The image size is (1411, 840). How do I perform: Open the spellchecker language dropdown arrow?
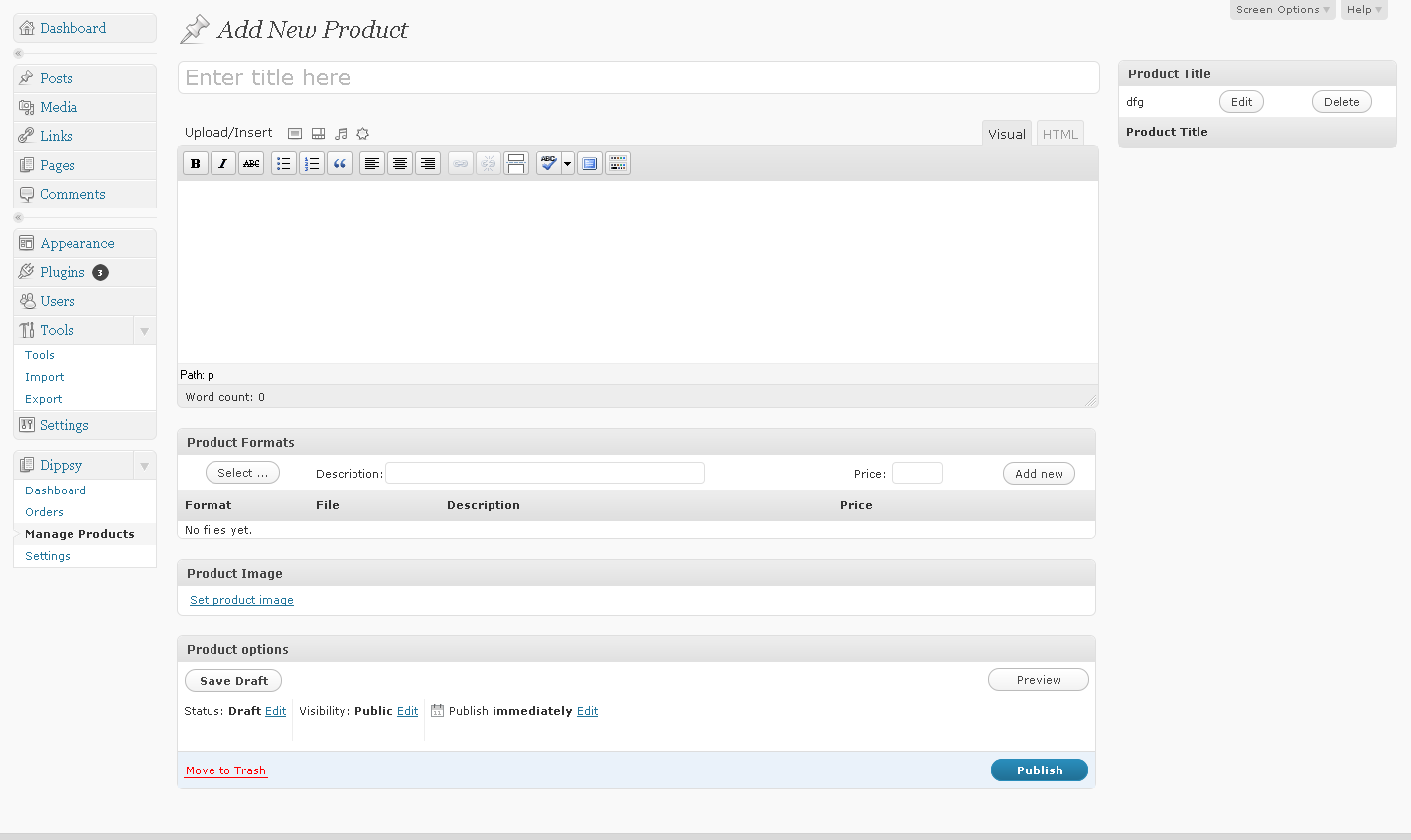(x=568, y=164)
